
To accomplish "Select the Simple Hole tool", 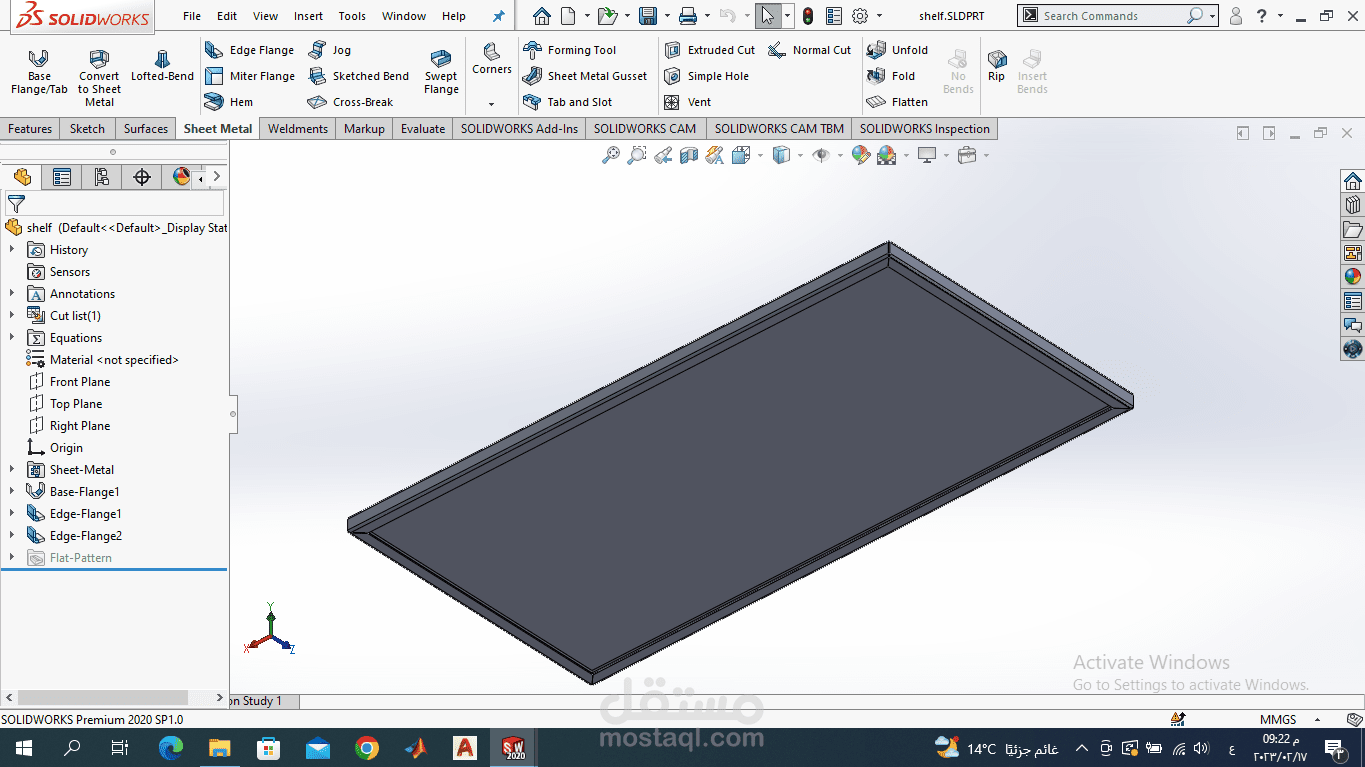I will pos(707,76).
